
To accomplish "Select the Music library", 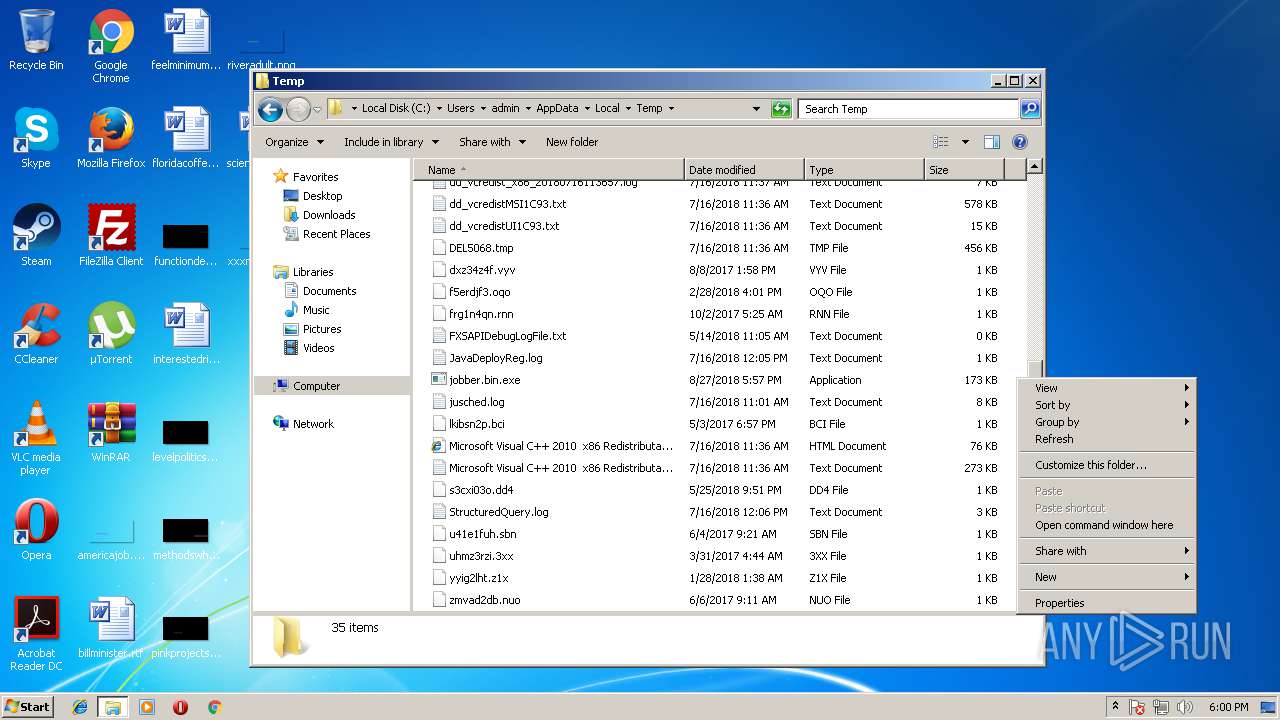I will tap(316, 310).
